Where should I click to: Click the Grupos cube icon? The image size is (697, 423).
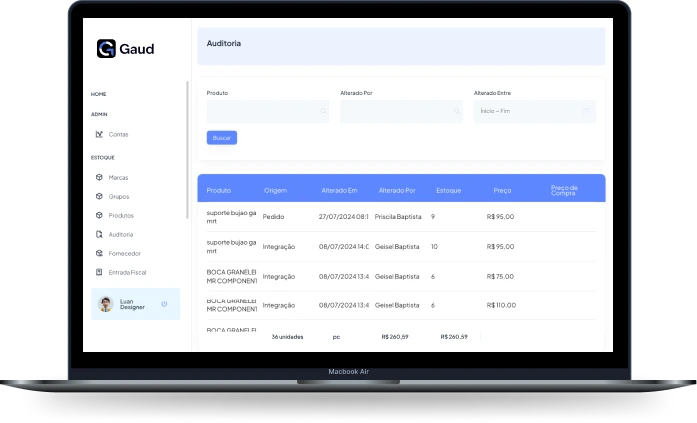coord(99,196)
